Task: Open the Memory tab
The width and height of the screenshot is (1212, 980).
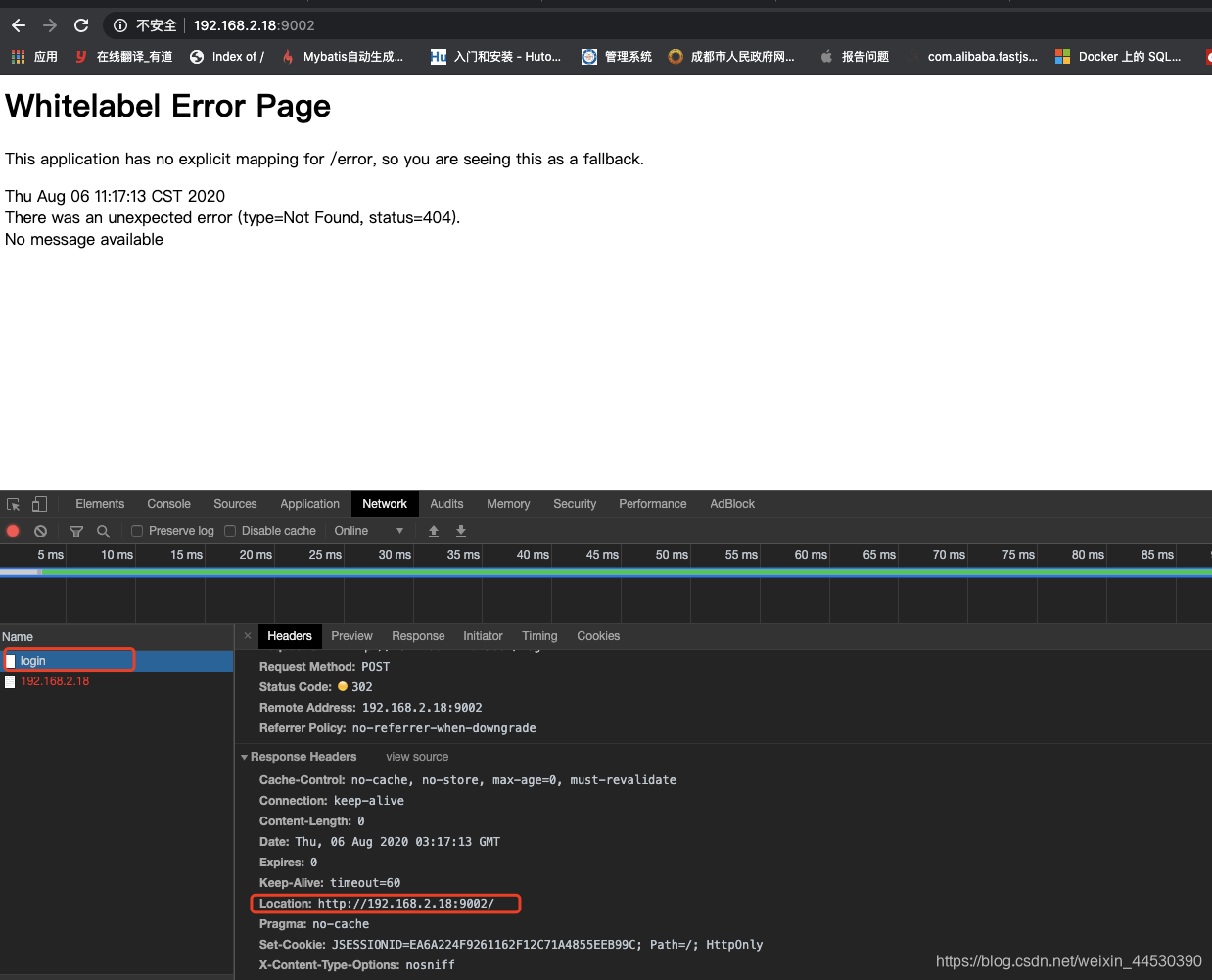Action: click(x=508, y=504)
